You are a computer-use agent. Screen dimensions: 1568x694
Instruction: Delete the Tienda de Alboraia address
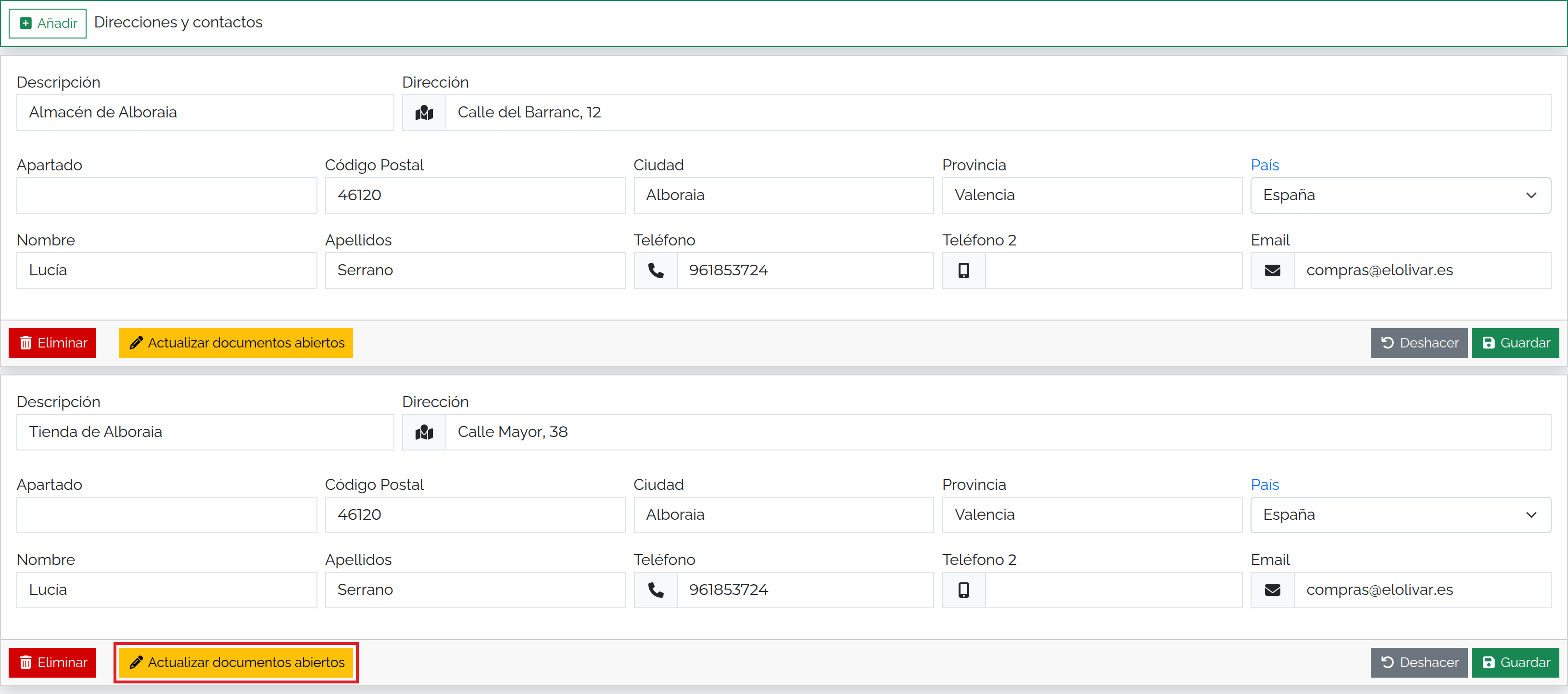52,662
